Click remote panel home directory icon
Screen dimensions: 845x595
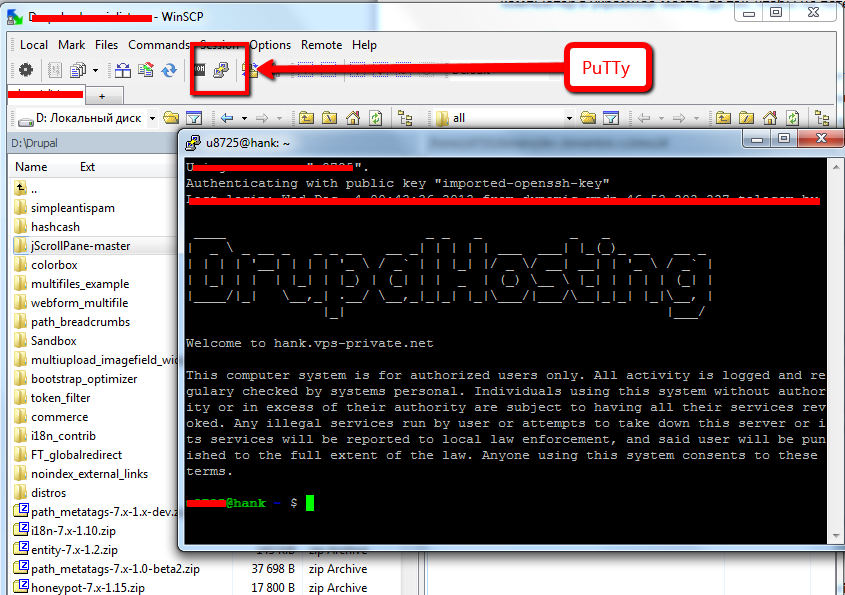(770, 118)
